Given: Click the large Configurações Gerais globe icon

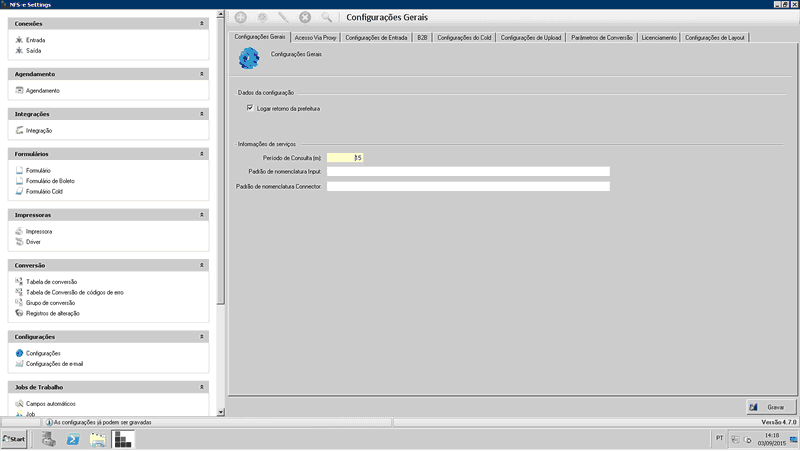Looking at the screenshot, I should (249, 58).
